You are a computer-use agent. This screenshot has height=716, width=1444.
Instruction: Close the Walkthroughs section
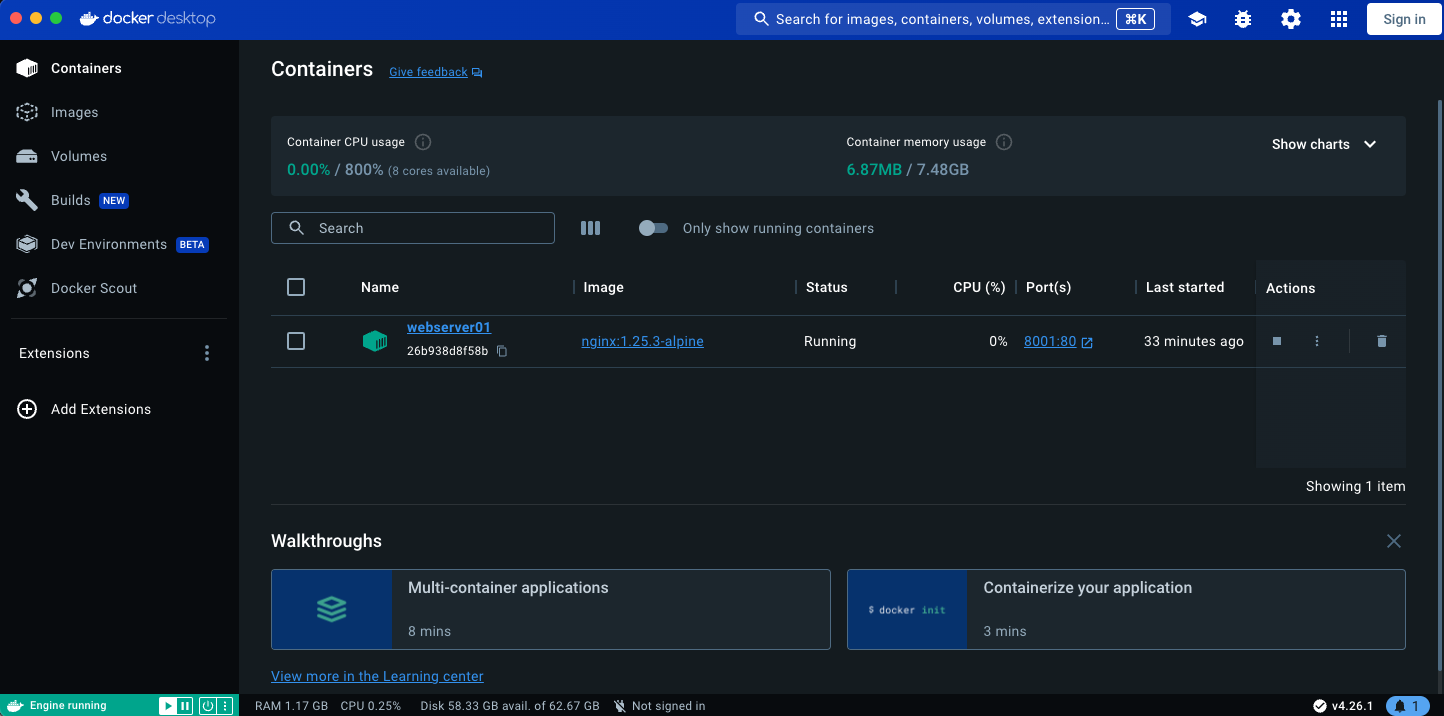(x=1394, y=541)
